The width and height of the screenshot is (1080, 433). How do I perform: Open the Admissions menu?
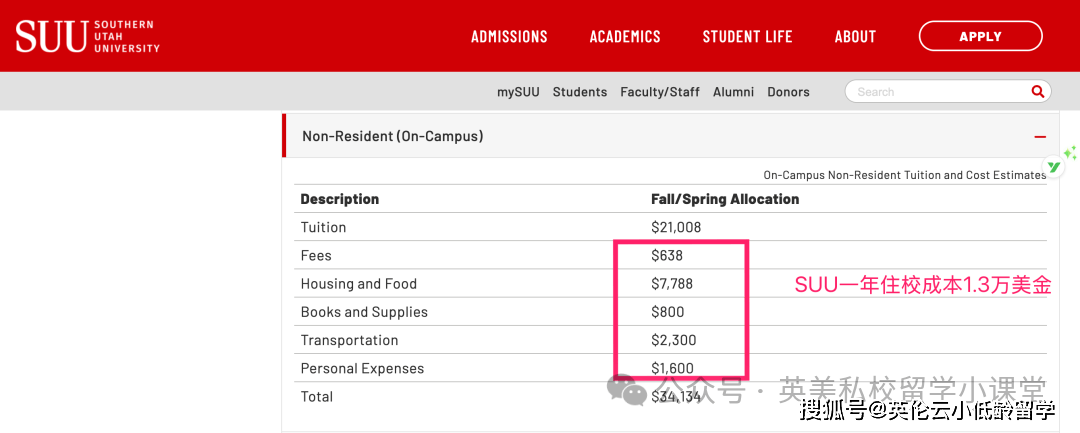509,36
